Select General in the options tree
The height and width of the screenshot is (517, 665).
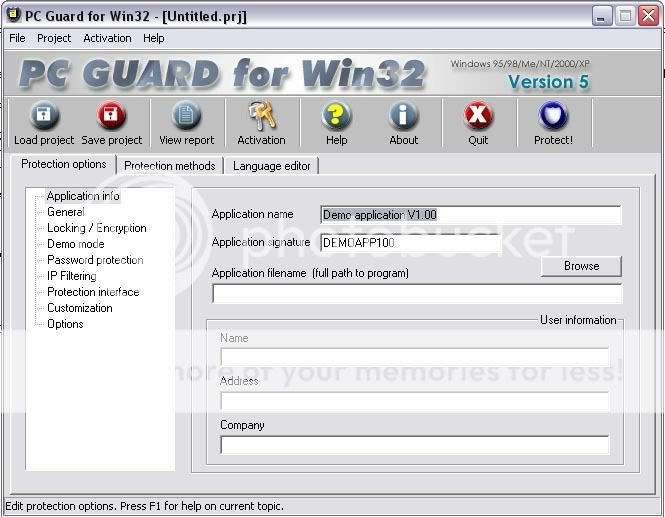coord(66,212)
